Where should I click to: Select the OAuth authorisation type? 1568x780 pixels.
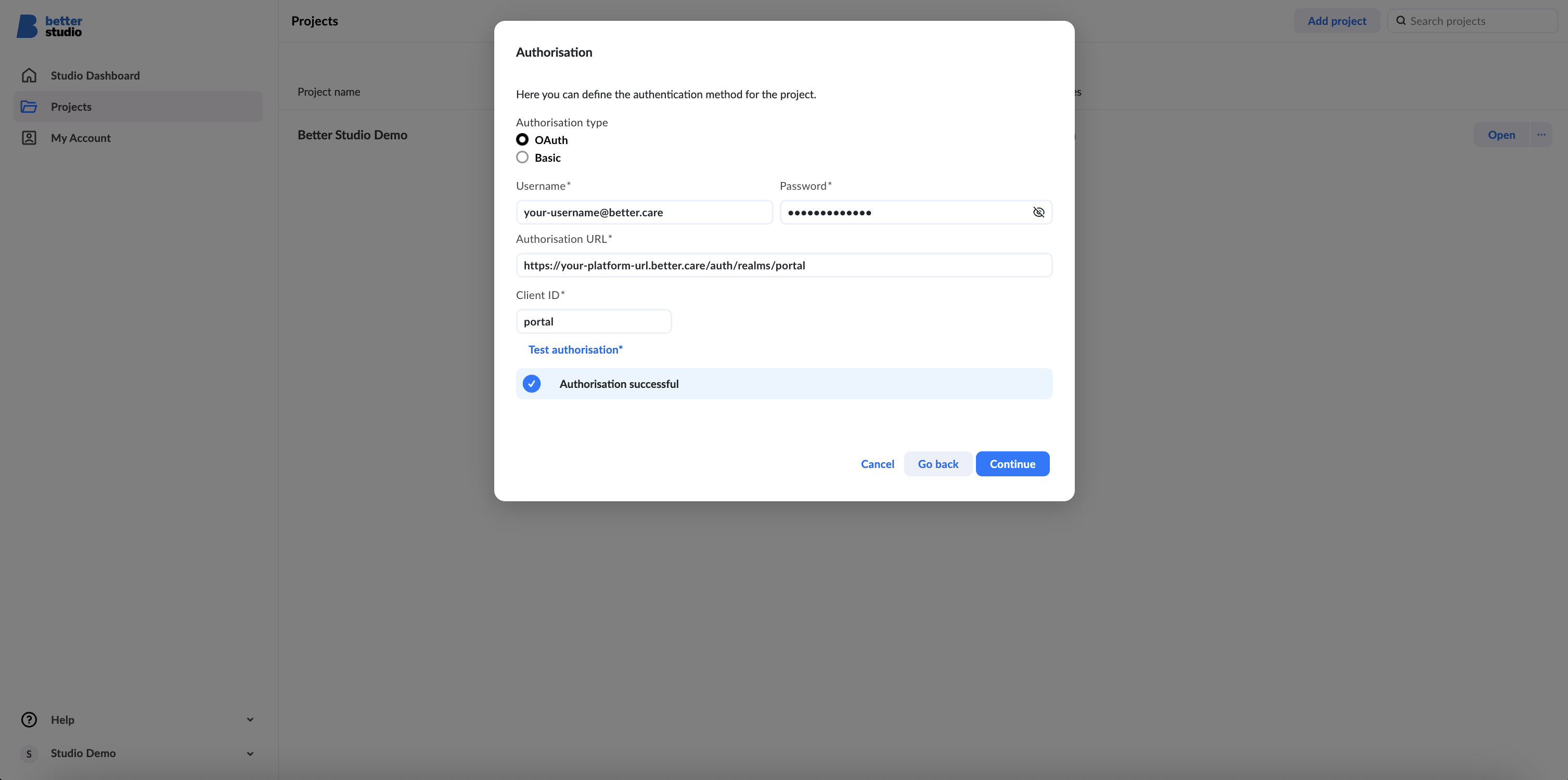(x=522, y=140)
